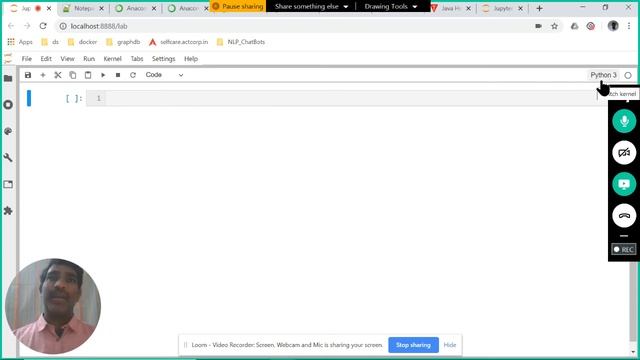
Task: Go back with the browser back arrow
Action: [x=11, y=26]
